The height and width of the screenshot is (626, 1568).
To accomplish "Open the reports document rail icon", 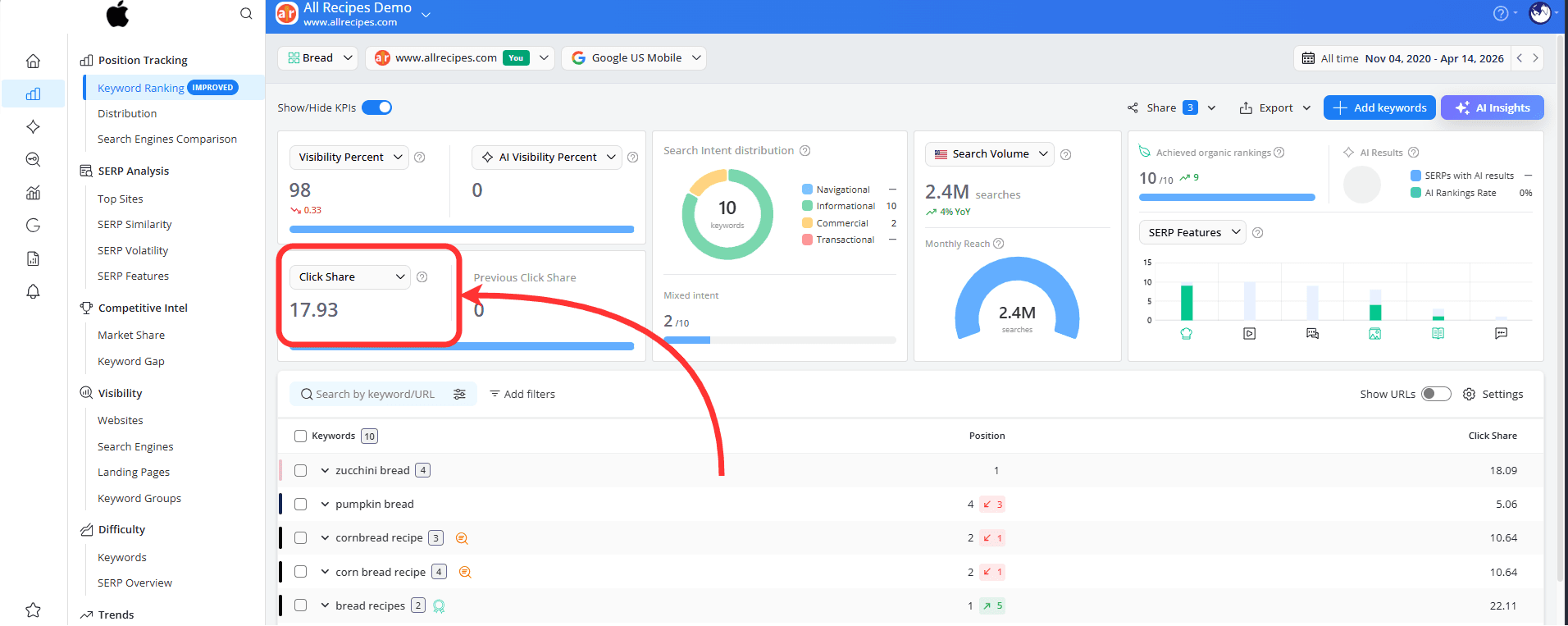I will pyautogui.click(x=33, y=258).
